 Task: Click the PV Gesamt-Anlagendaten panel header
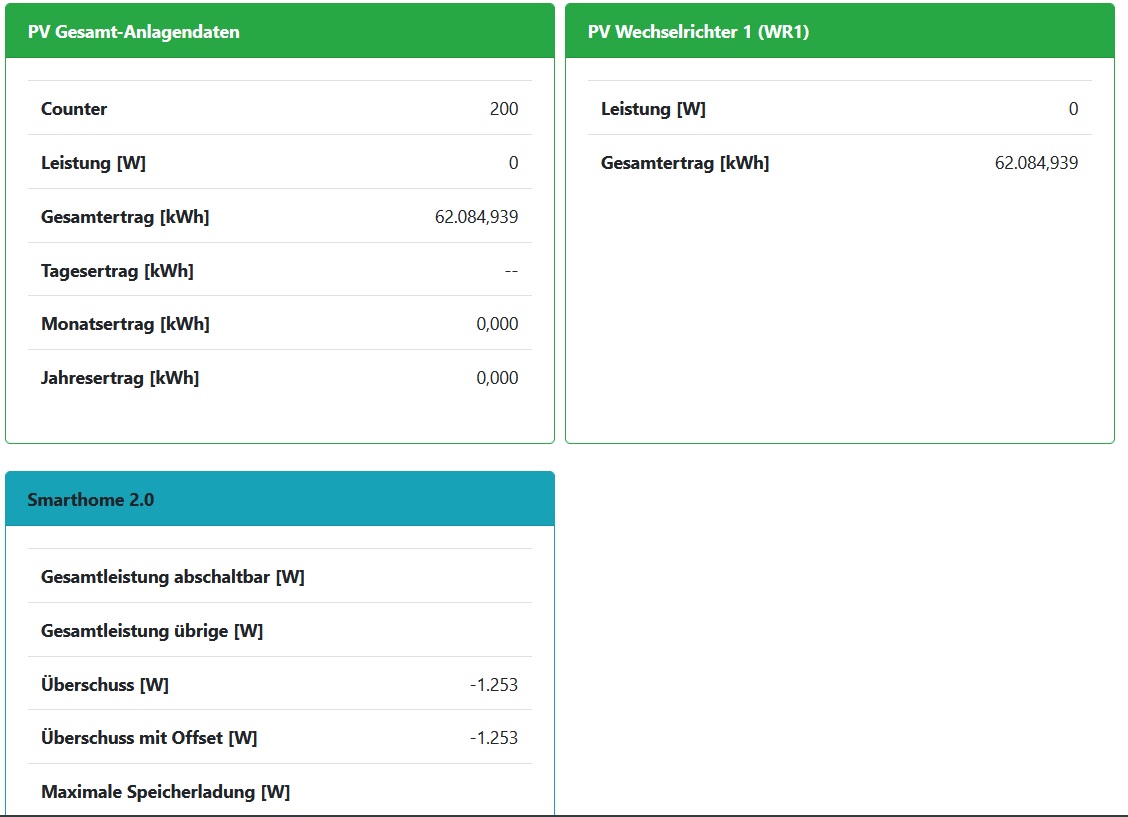pos(134,32)
